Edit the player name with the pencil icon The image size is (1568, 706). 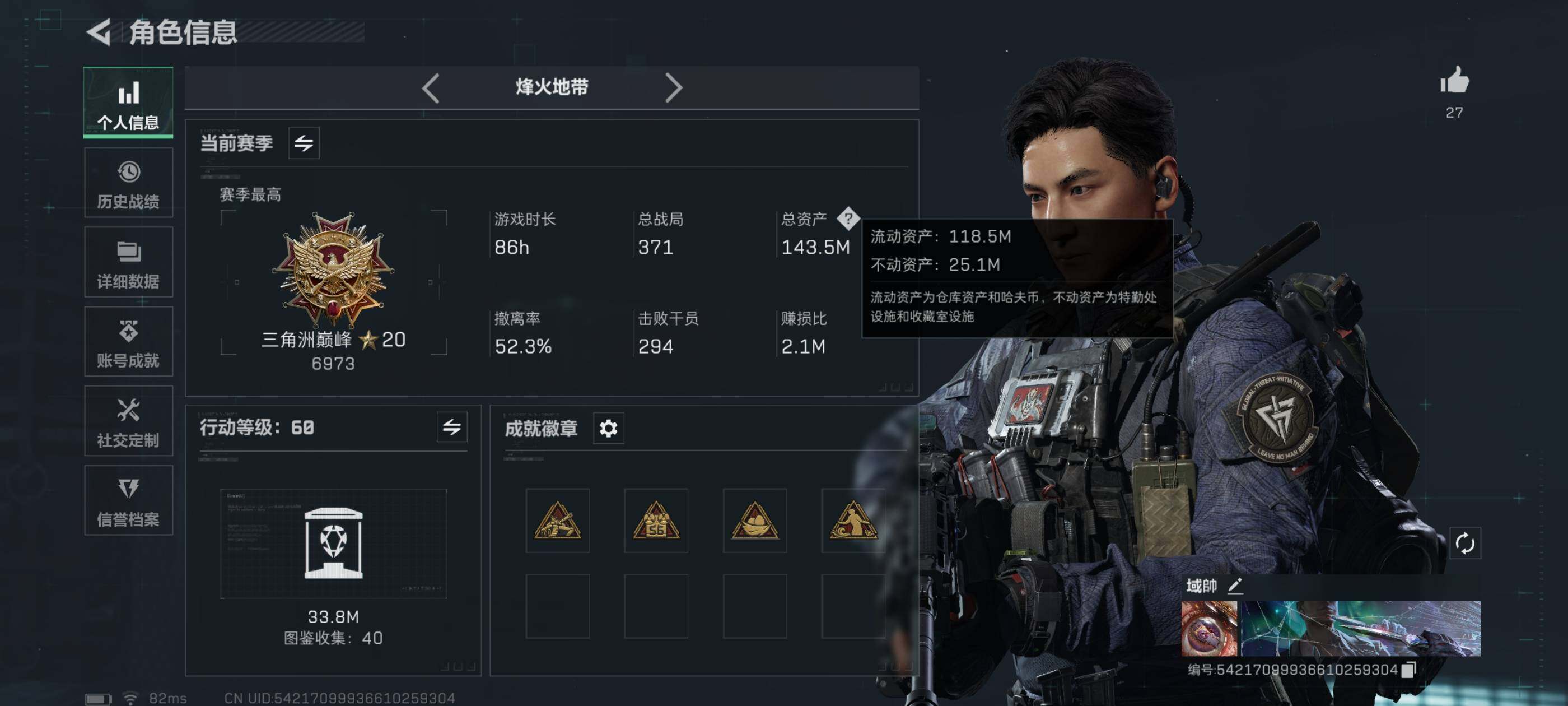pos(1234,586)
